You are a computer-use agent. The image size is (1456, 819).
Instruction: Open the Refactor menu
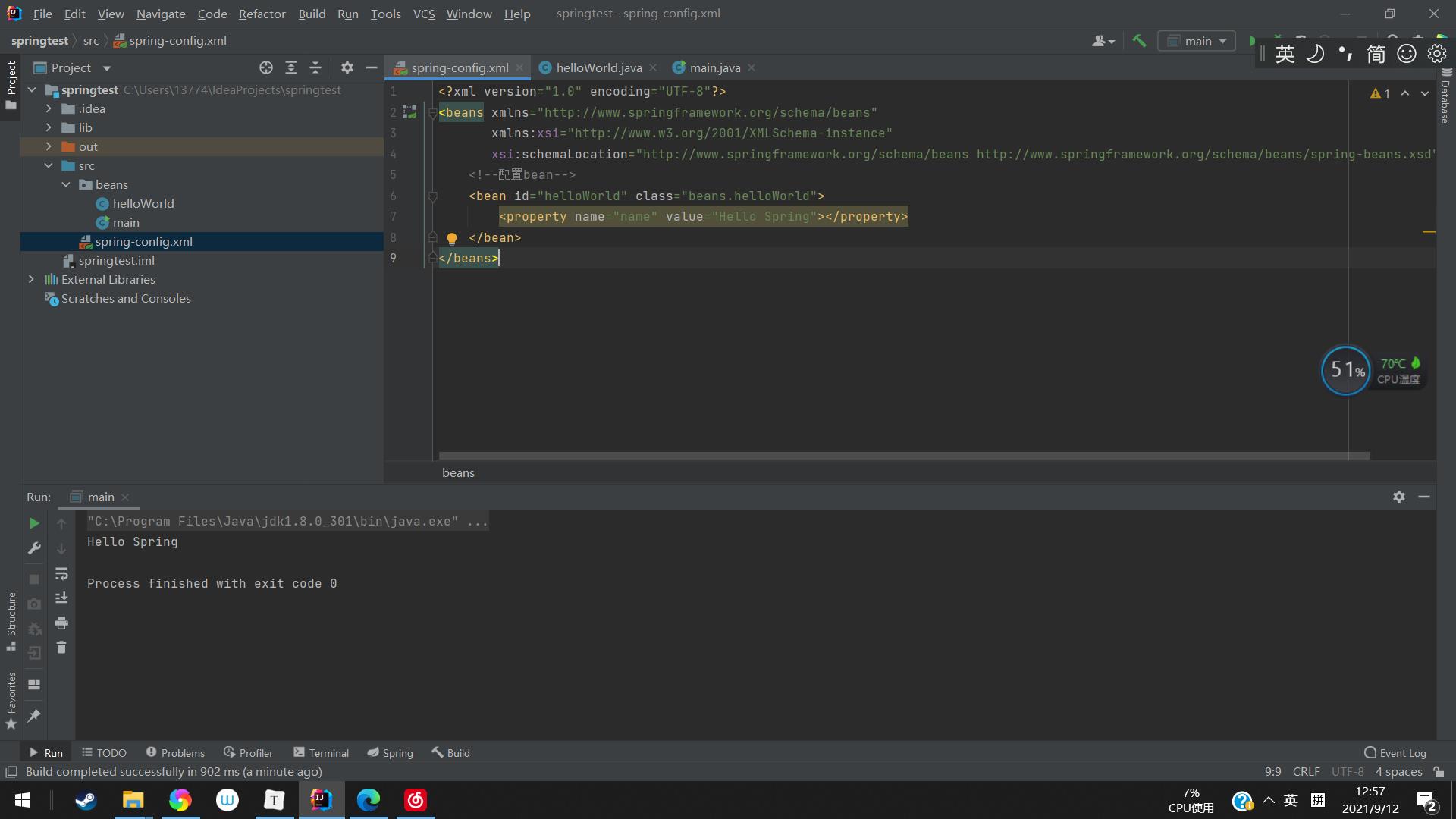tap(262, 14)
